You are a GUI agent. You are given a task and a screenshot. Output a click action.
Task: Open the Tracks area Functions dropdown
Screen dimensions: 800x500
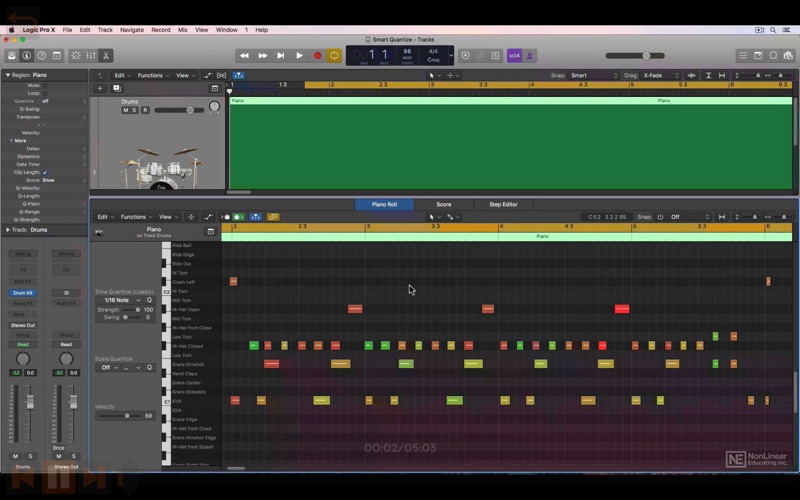click(x=153, y=76)
